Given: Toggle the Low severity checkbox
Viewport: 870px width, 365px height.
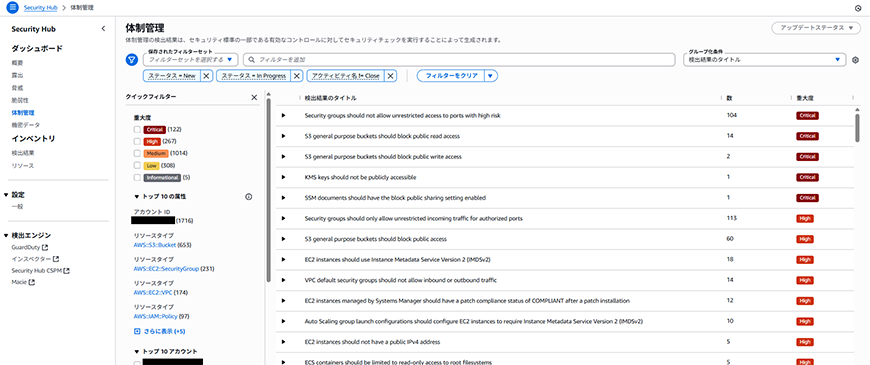Looking at the screenshot, I should click(x=137, y=165).
